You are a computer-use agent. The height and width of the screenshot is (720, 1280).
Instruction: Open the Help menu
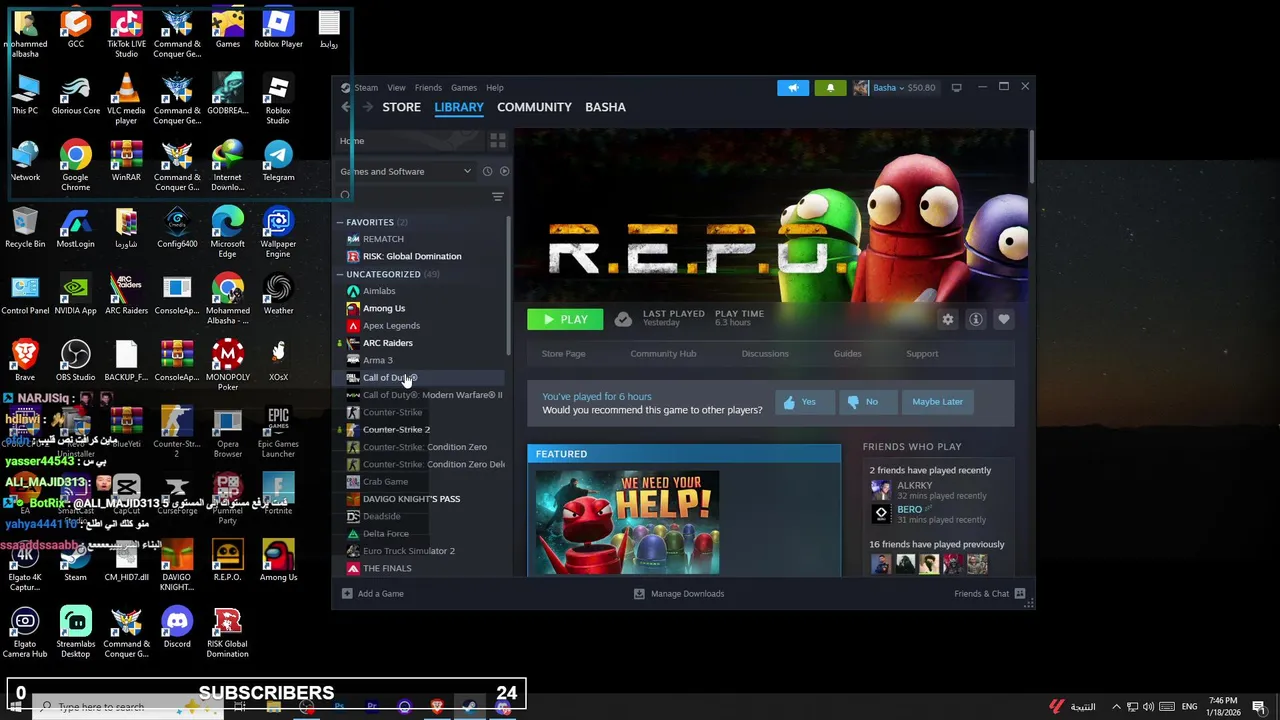(x=494, y=88)
